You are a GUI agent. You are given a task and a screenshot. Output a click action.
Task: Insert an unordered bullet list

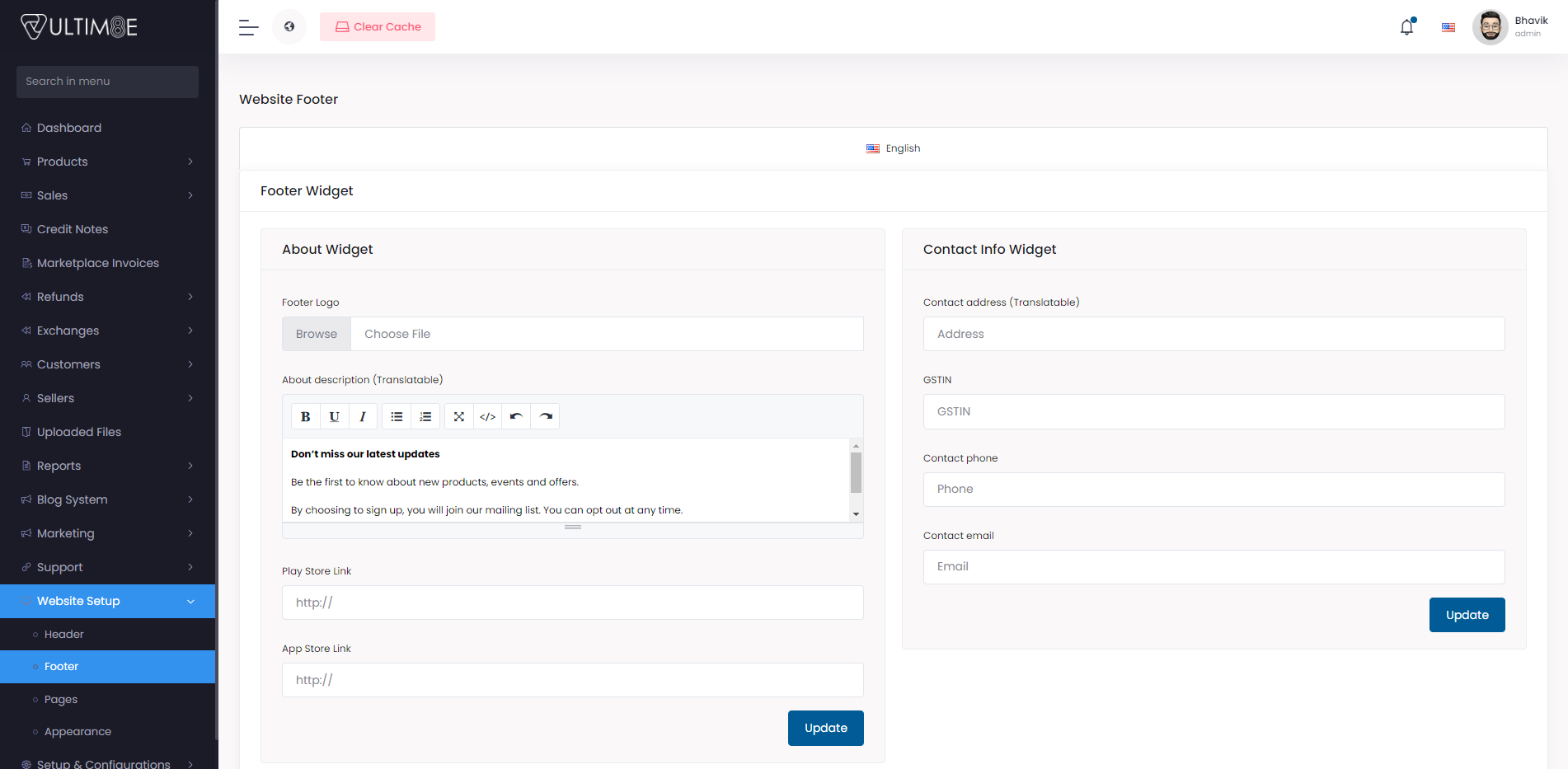(x=396, y=416)
